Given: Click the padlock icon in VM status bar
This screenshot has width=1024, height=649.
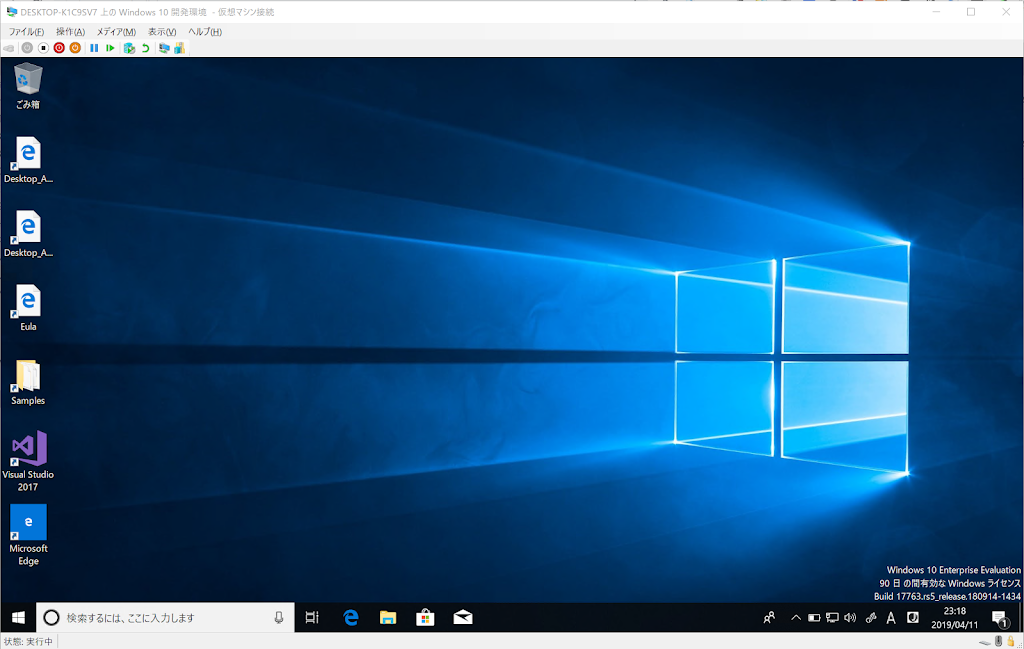Looking at the screenshot, I should coord(1011,642).
